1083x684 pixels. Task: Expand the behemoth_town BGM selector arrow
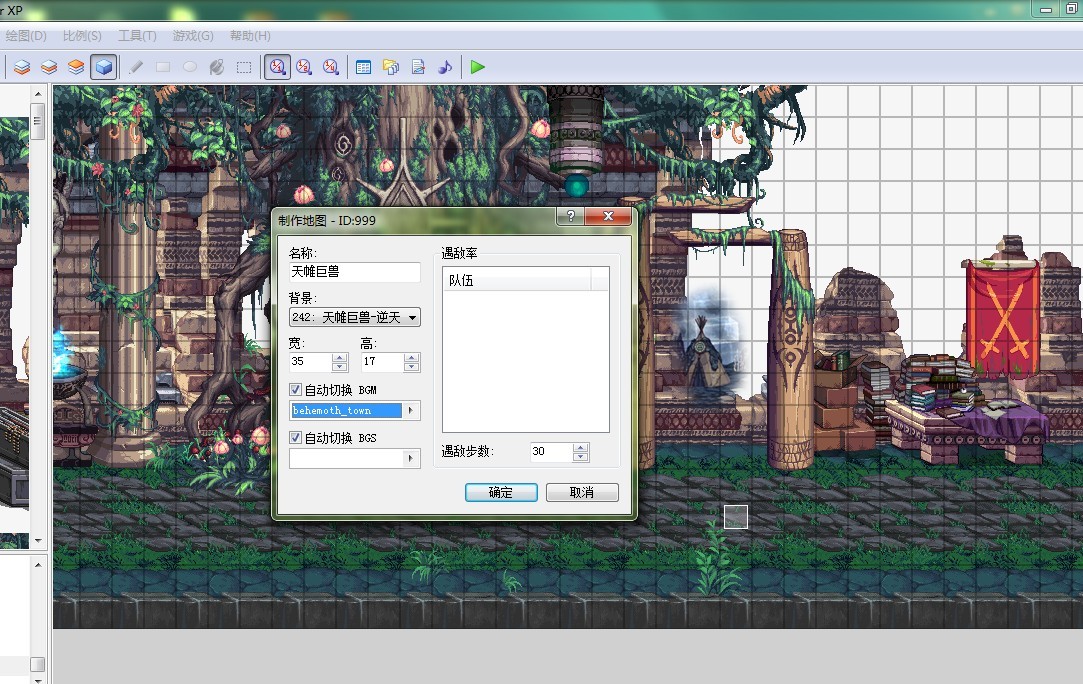coord(411,410)
